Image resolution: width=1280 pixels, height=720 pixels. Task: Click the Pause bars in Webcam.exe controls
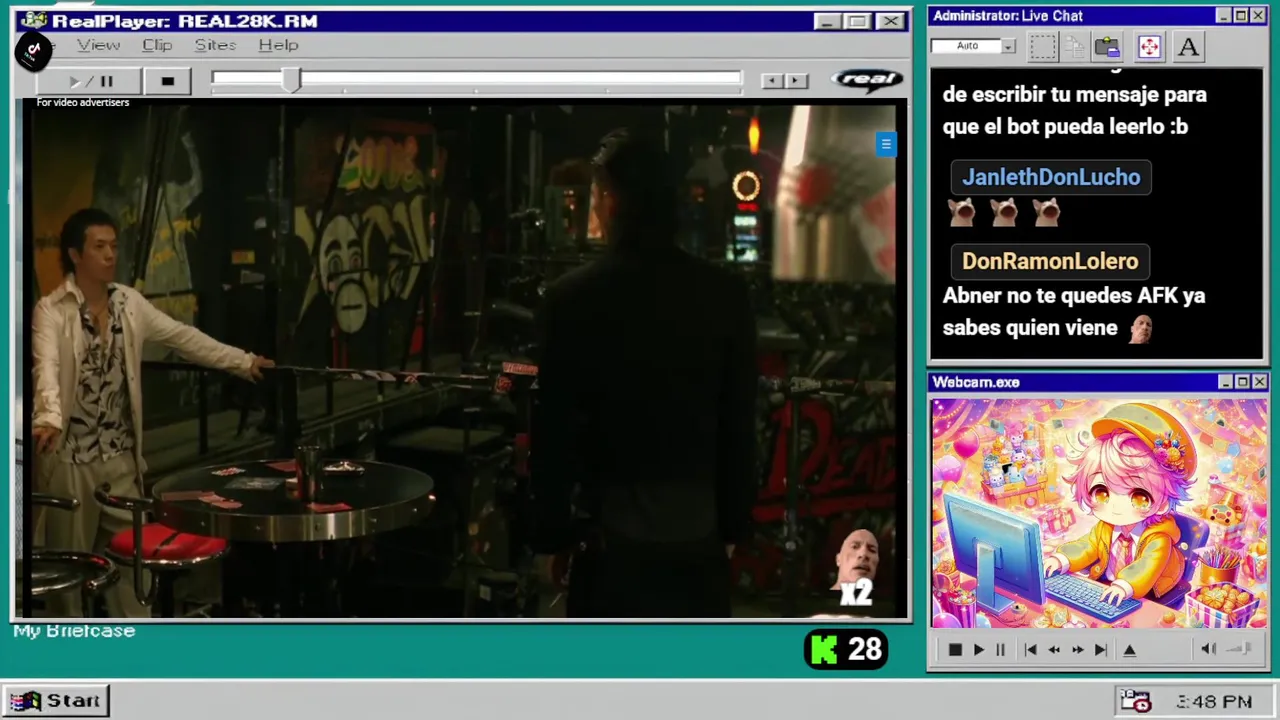1000,650
